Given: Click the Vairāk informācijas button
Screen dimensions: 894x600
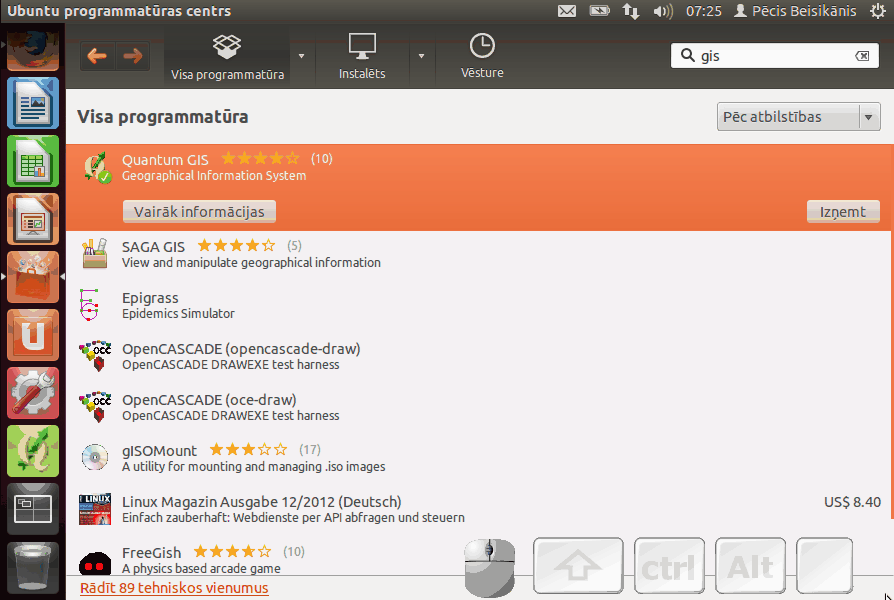Looking at the screenshot, I should pos(199,212).
